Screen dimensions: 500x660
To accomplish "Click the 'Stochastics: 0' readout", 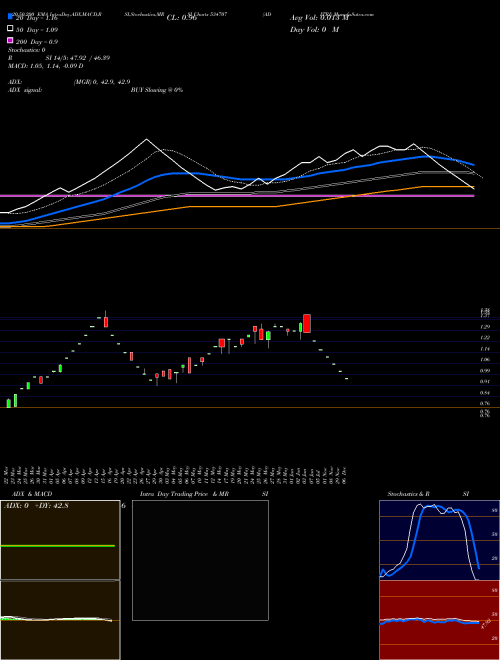I will pos(27,50).
